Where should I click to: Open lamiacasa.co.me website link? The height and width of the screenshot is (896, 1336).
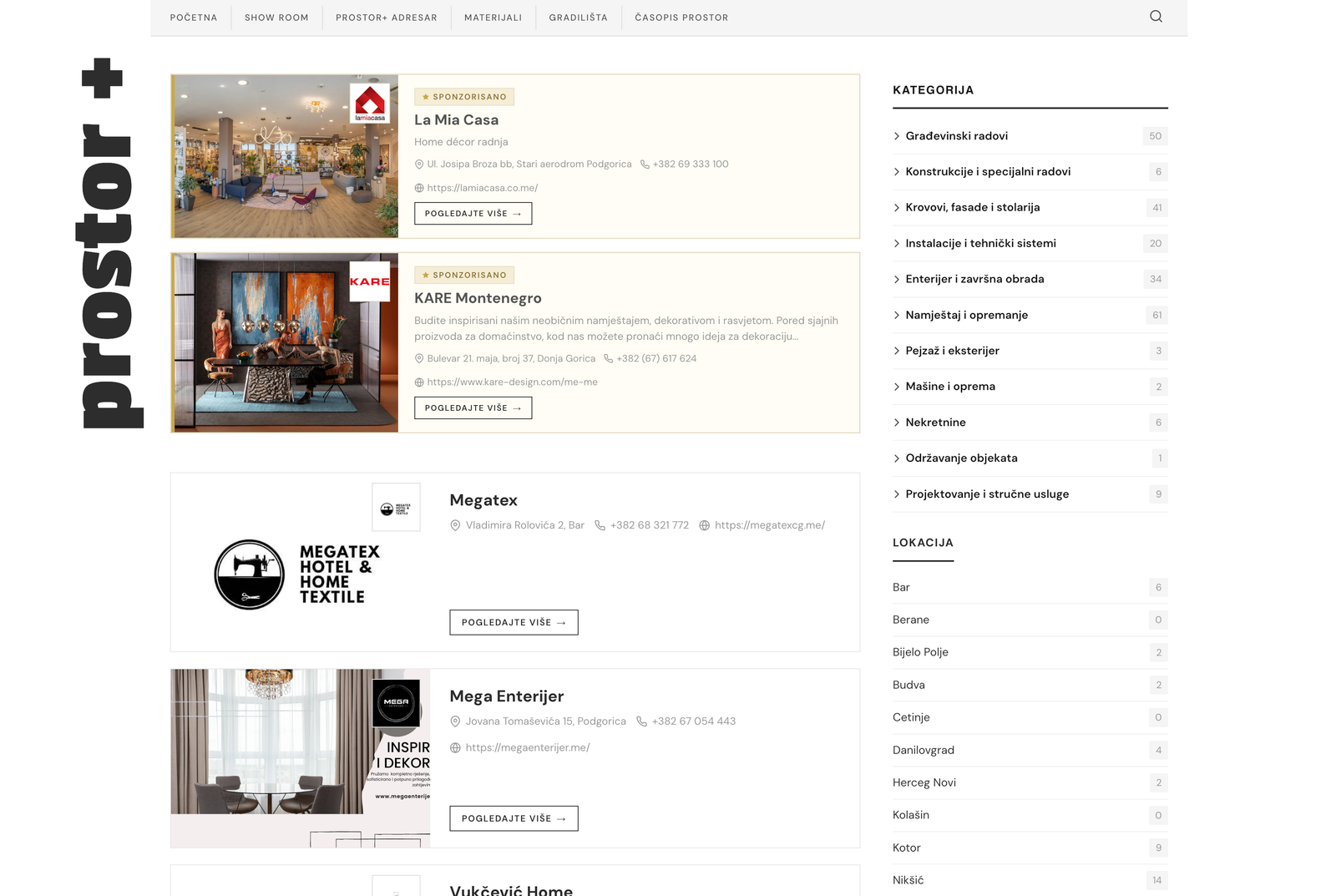[x=483, y=188]
